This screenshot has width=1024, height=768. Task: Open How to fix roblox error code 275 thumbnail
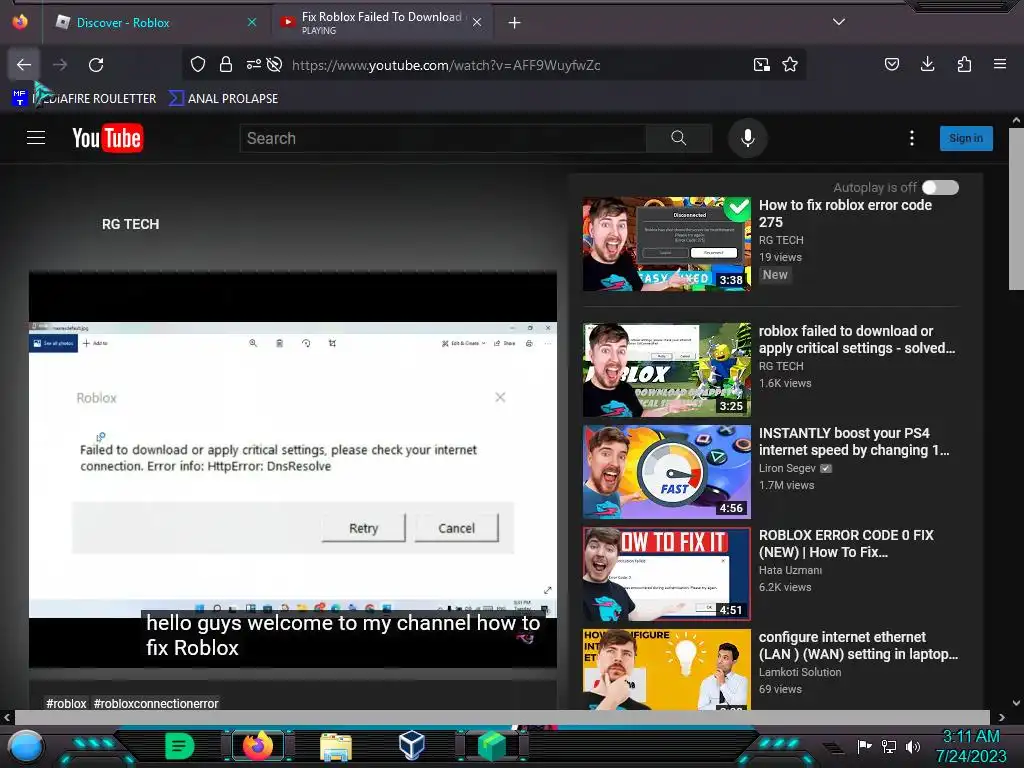point(666,244)
